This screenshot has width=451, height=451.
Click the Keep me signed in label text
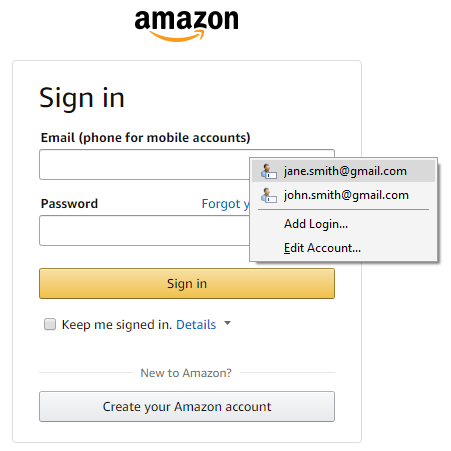click(x=117, y=325)
